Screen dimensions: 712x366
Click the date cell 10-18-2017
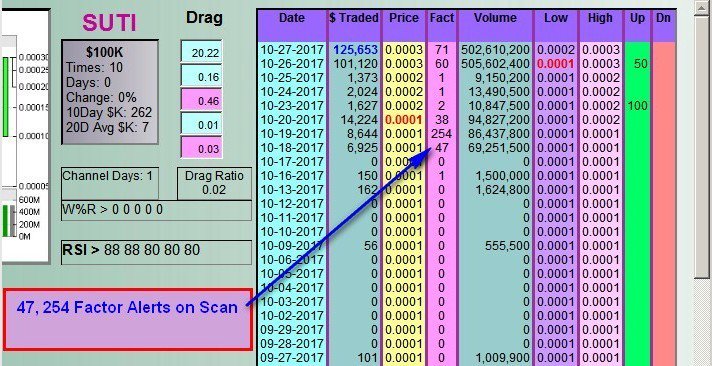(292, 148)
